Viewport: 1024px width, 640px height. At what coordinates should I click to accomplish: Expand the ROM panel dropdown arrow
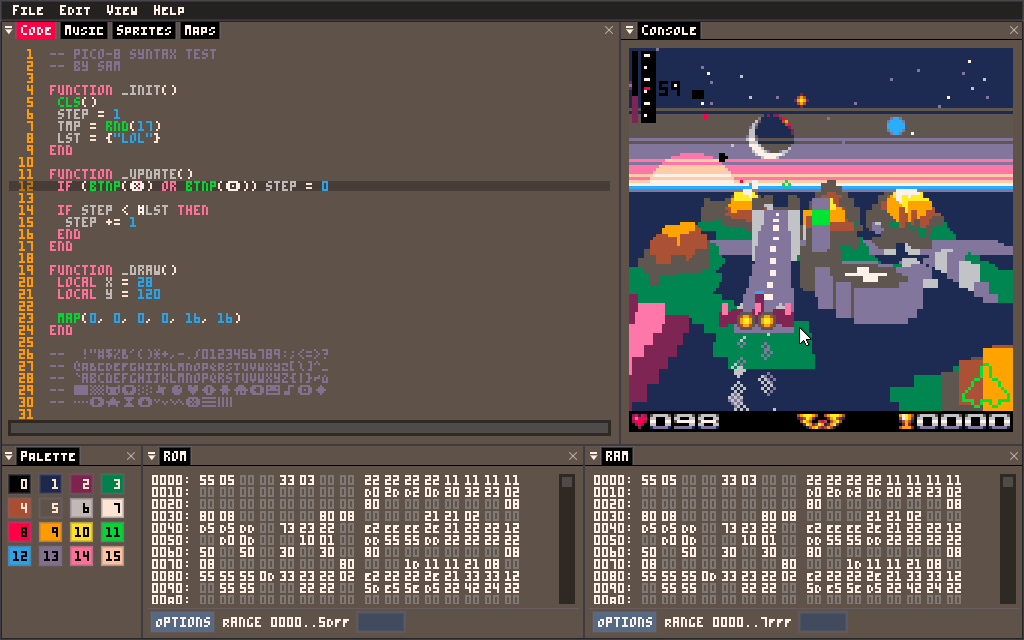click(x=152, y=456)
